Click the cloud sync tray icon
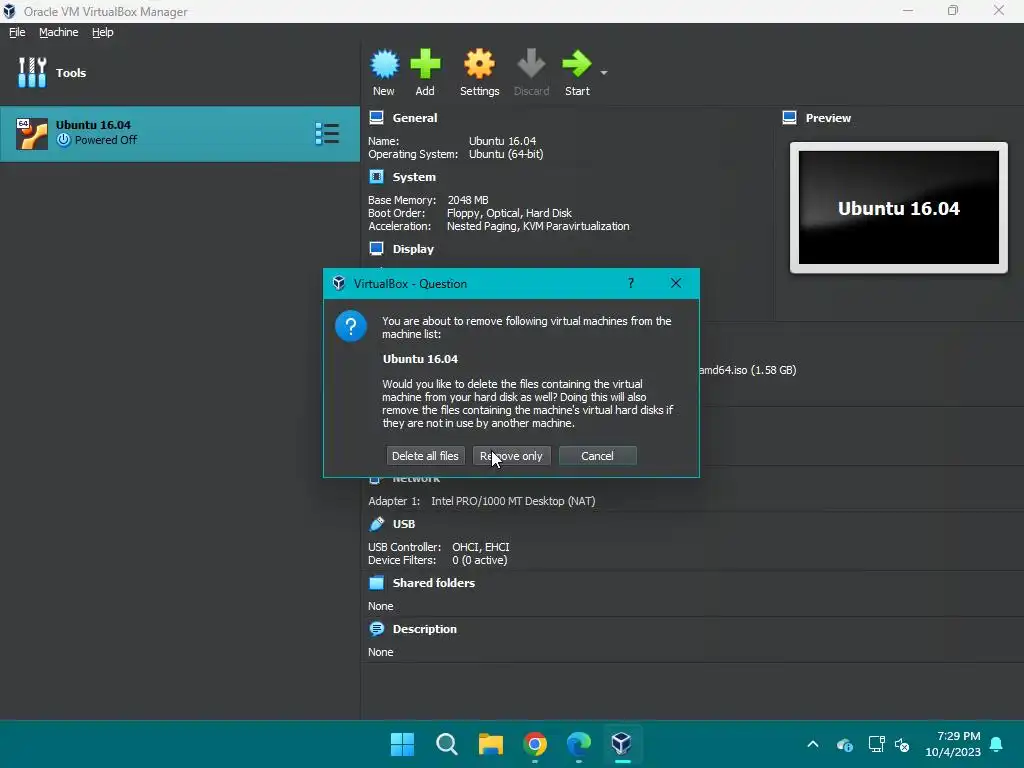Screen dimensions: 1024x768 click(x=844, y=744)
